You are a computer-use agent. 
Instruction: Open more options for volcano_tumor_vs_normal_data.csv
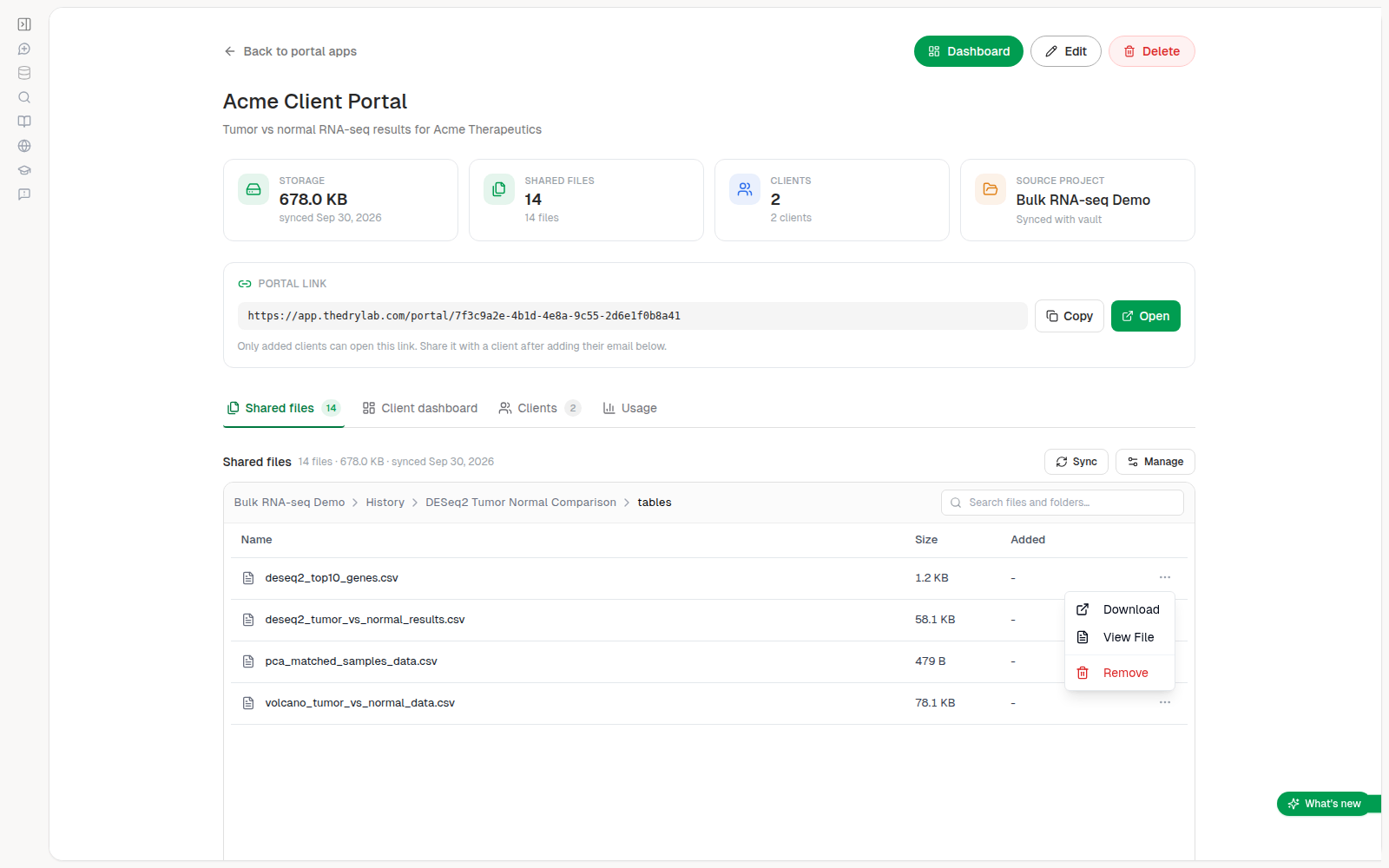tap(1165, 702)
